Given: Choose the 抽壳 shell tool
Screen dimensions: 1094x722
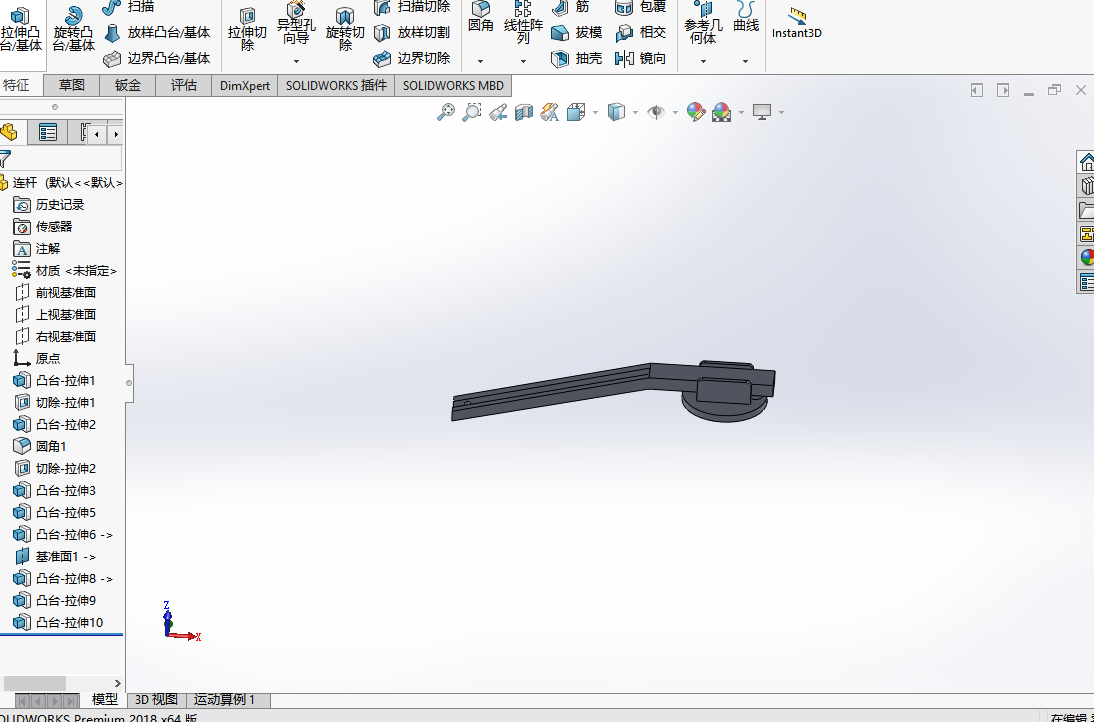Looking at the screenshot, I should pos(577,59).
